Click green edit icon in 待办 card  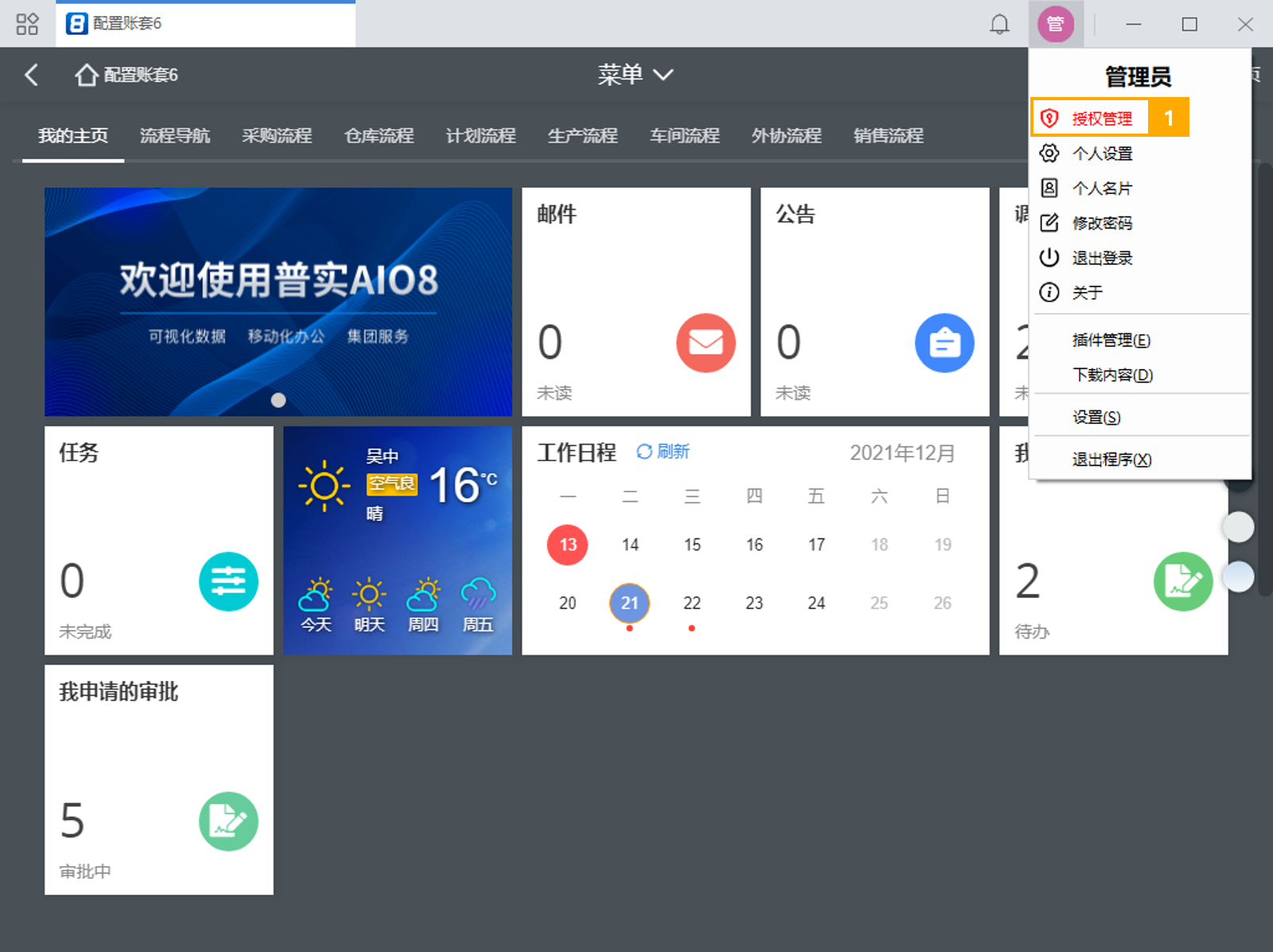click(x=1183, y=581)
